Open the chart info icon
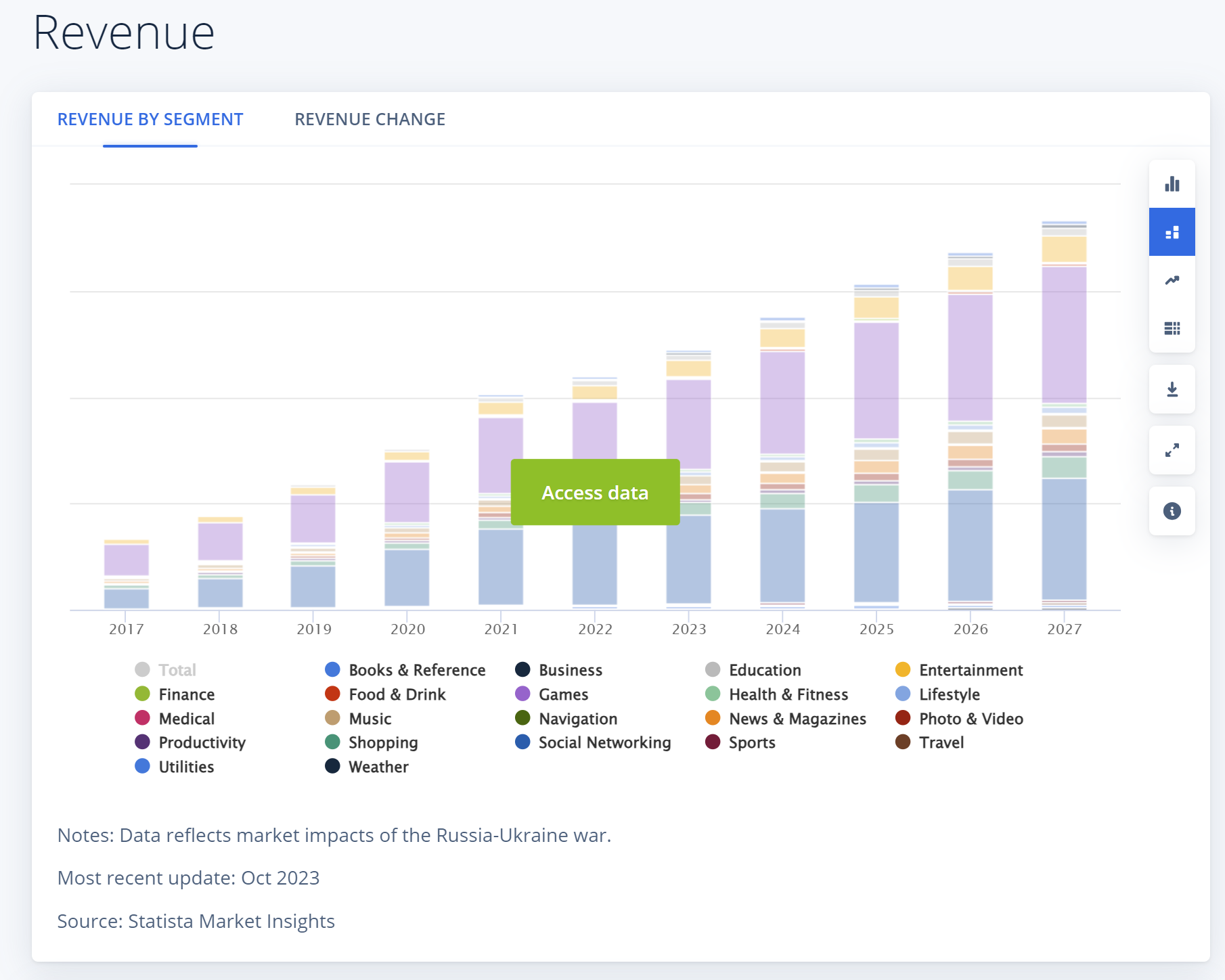The height and width of the screenshot is (980, 1225). pyautogui.click(x=1172, y=511)
